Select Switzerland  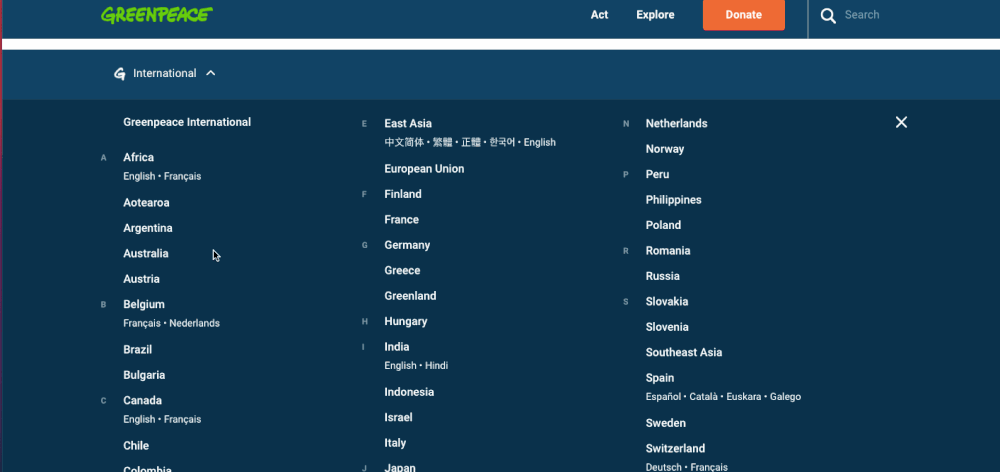click(x=675, y=448)
